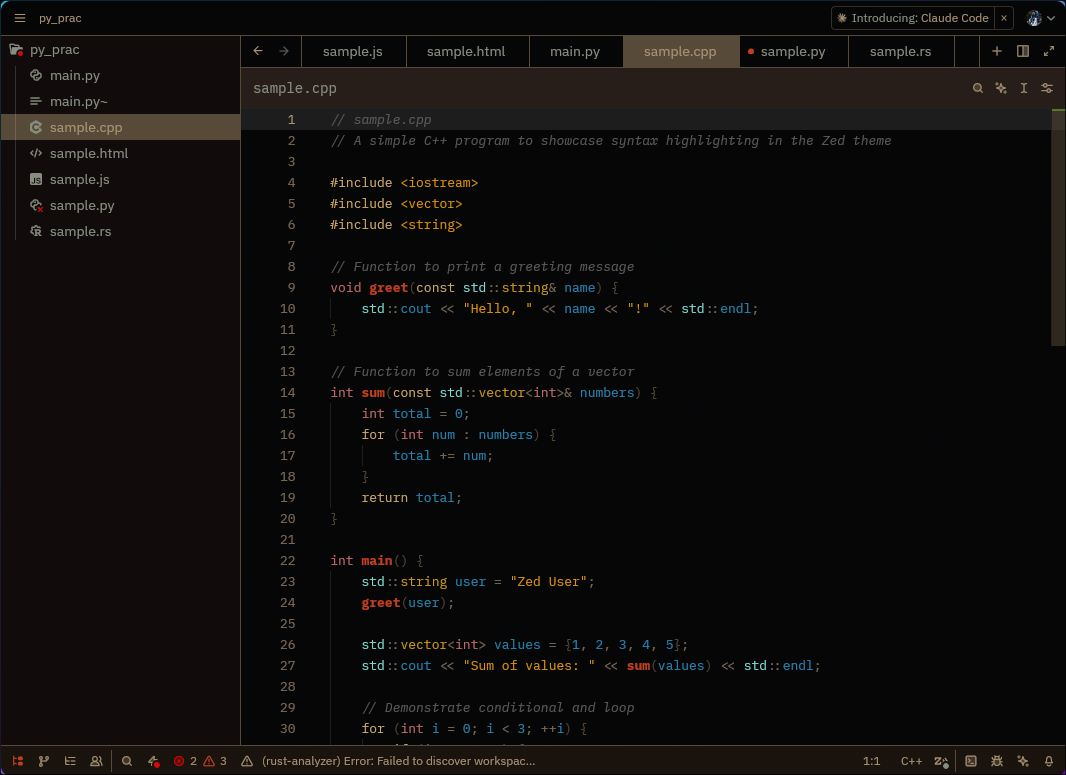This screenshot has width=1066, height=775.
Task: Go forward in navigation history
Action: tap(283, 51)
